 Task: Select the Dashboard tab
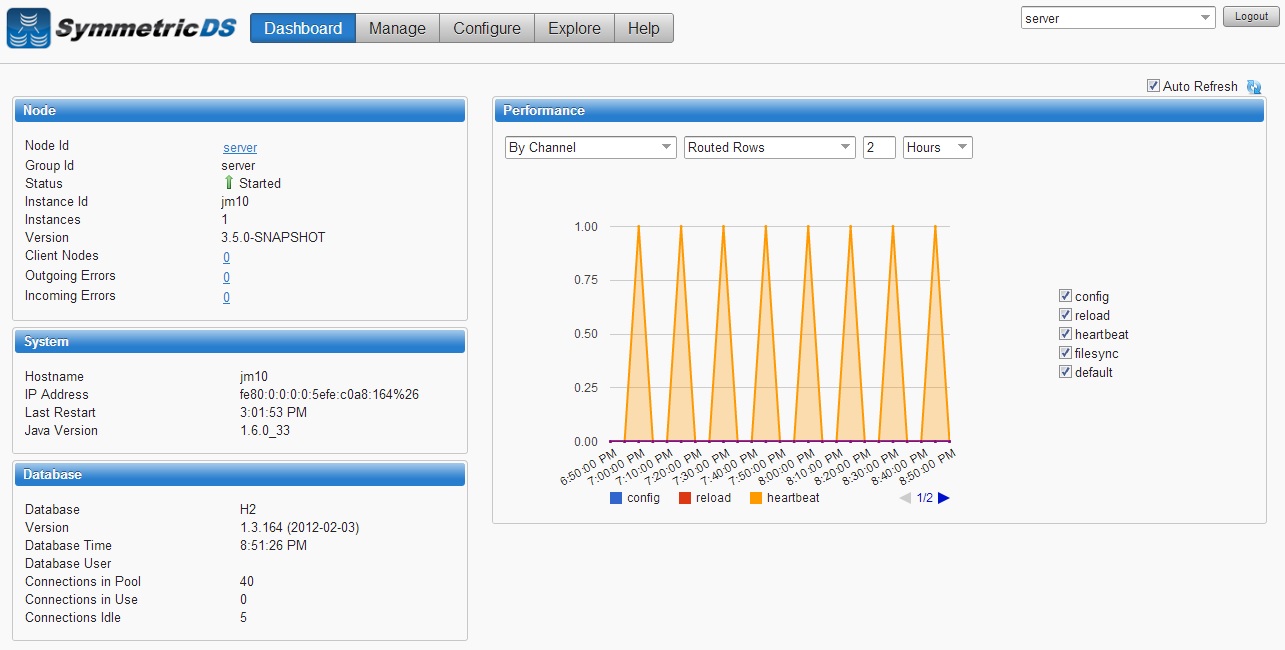pyautogui.click(x=303, y=28)
